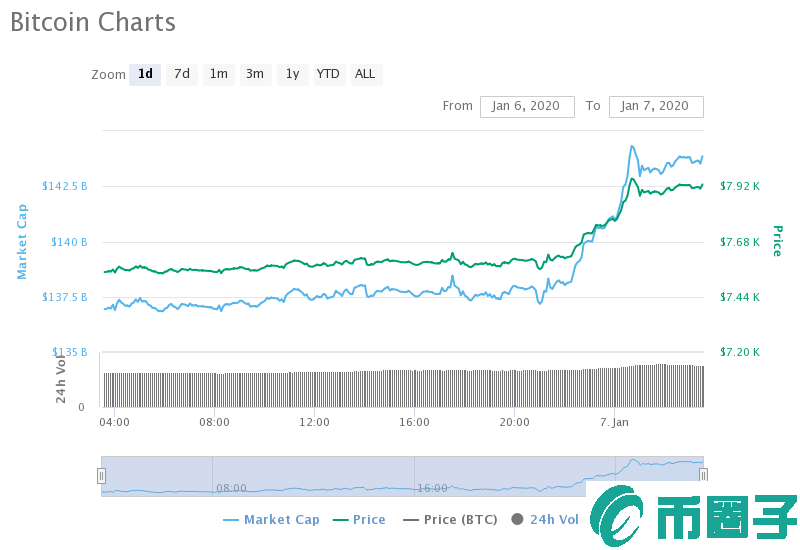Click the From date field Jan 6, 2020
Viewport: 800px width, 550px height.
527,107
